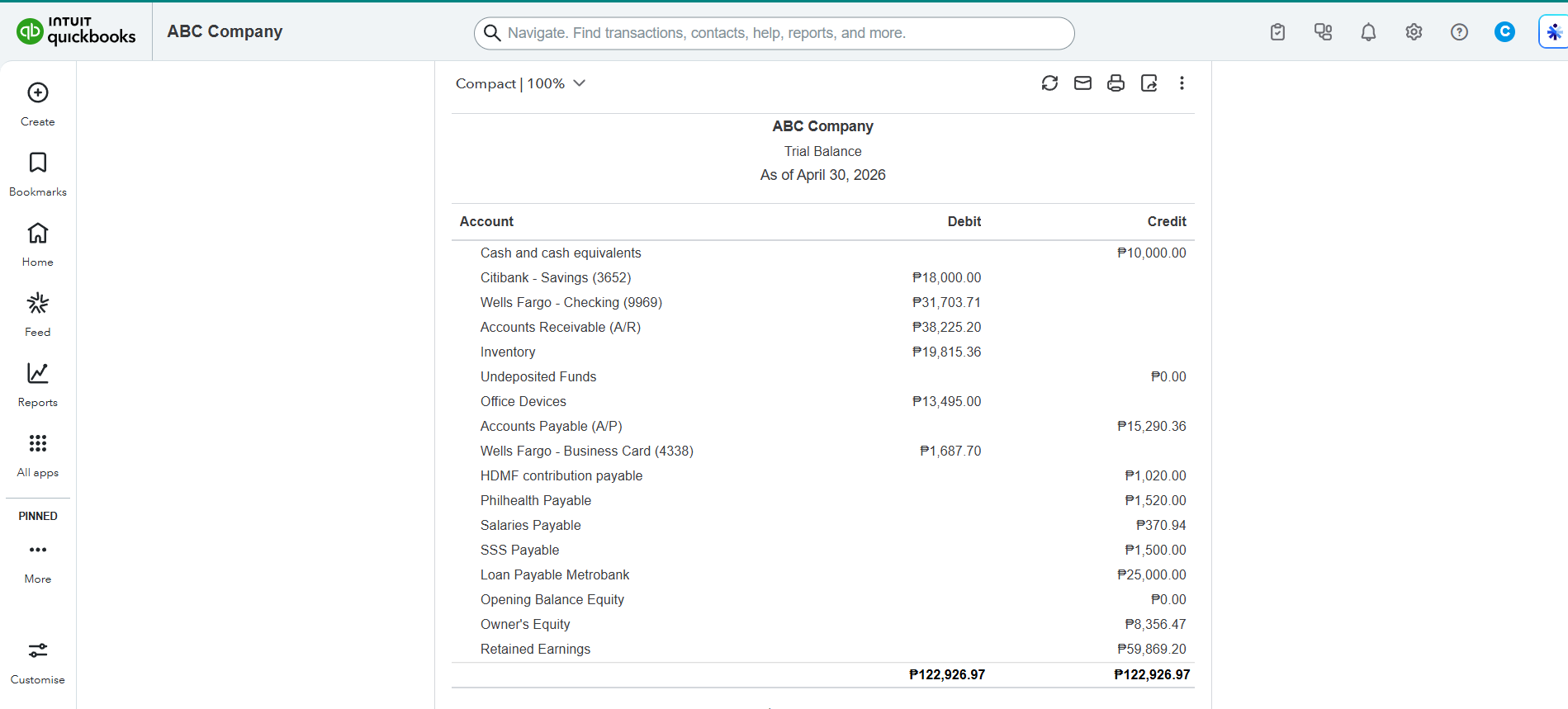
Task: Open HDMF contribution payable account
Action: tap(561, 475)
